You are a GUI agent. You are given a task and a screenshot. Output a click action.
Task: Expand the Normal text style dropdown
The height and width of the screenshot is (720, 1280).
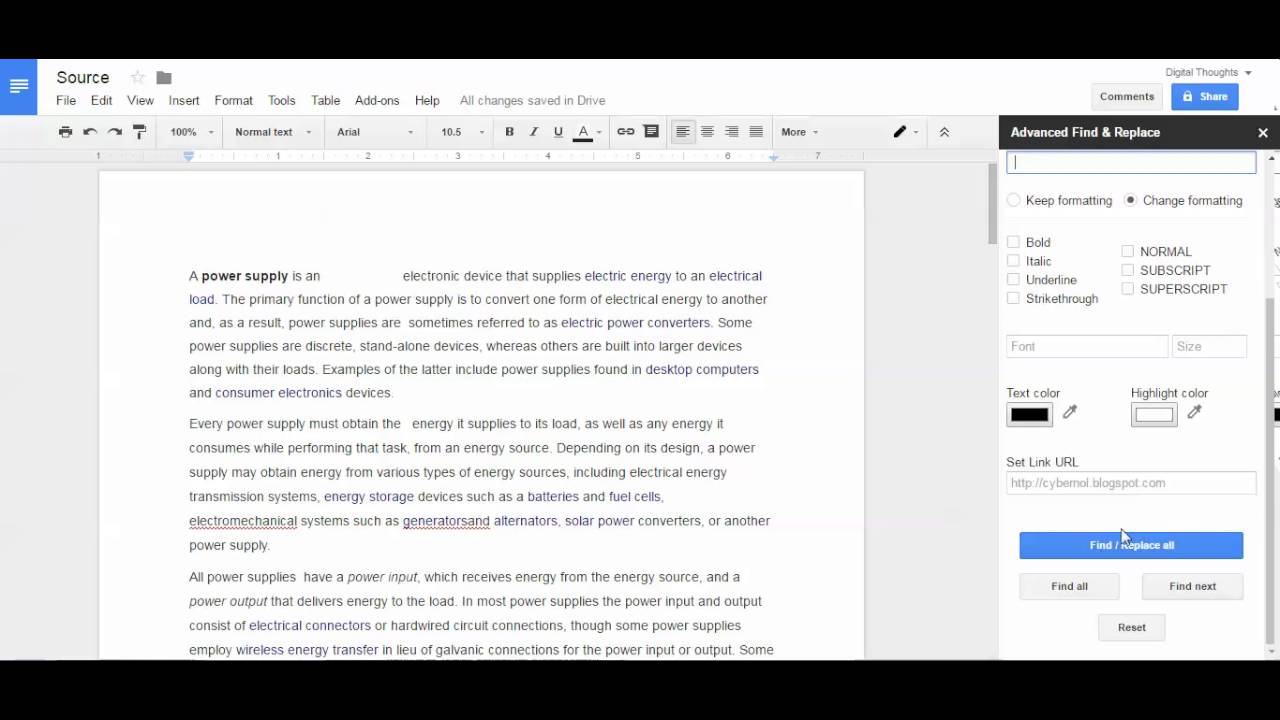[x=273, y=132]
